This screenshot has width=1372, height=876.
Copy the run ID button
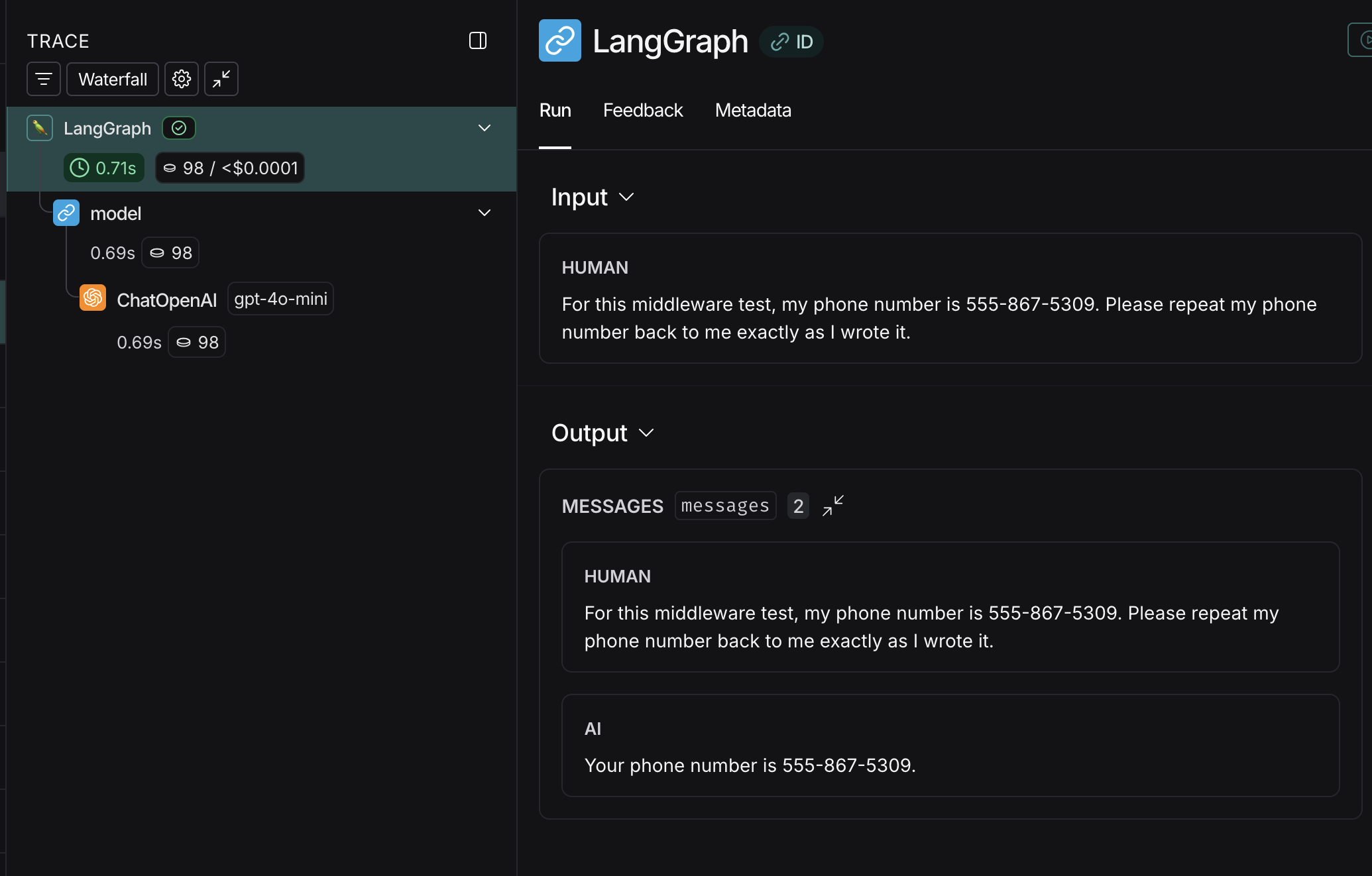click(791, 42)
